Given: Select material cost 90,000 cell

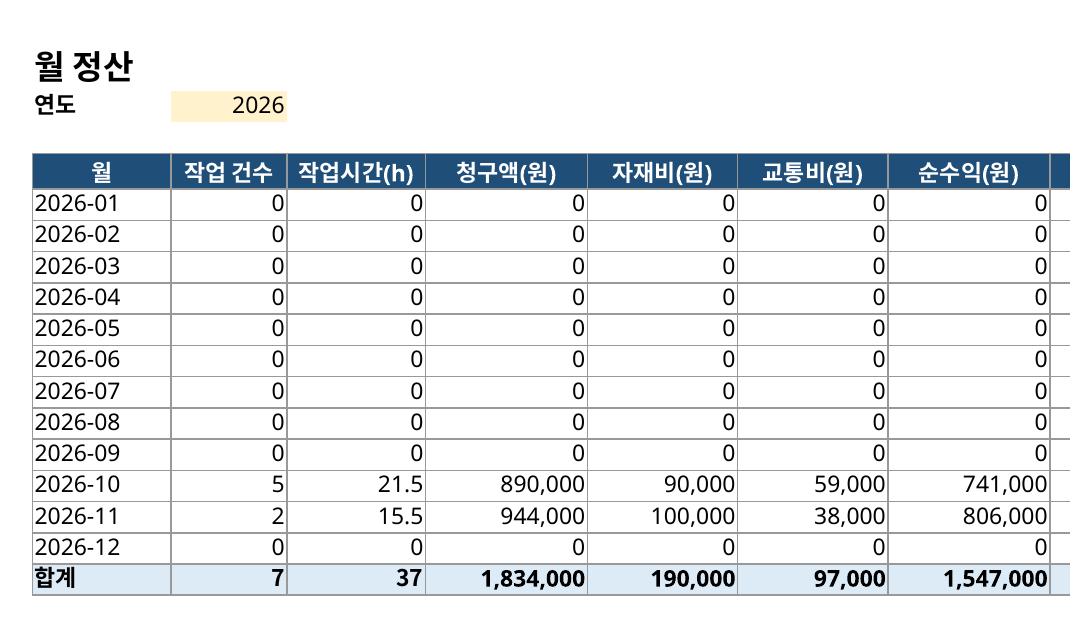Looking at the screenshot, I should 662,485.
